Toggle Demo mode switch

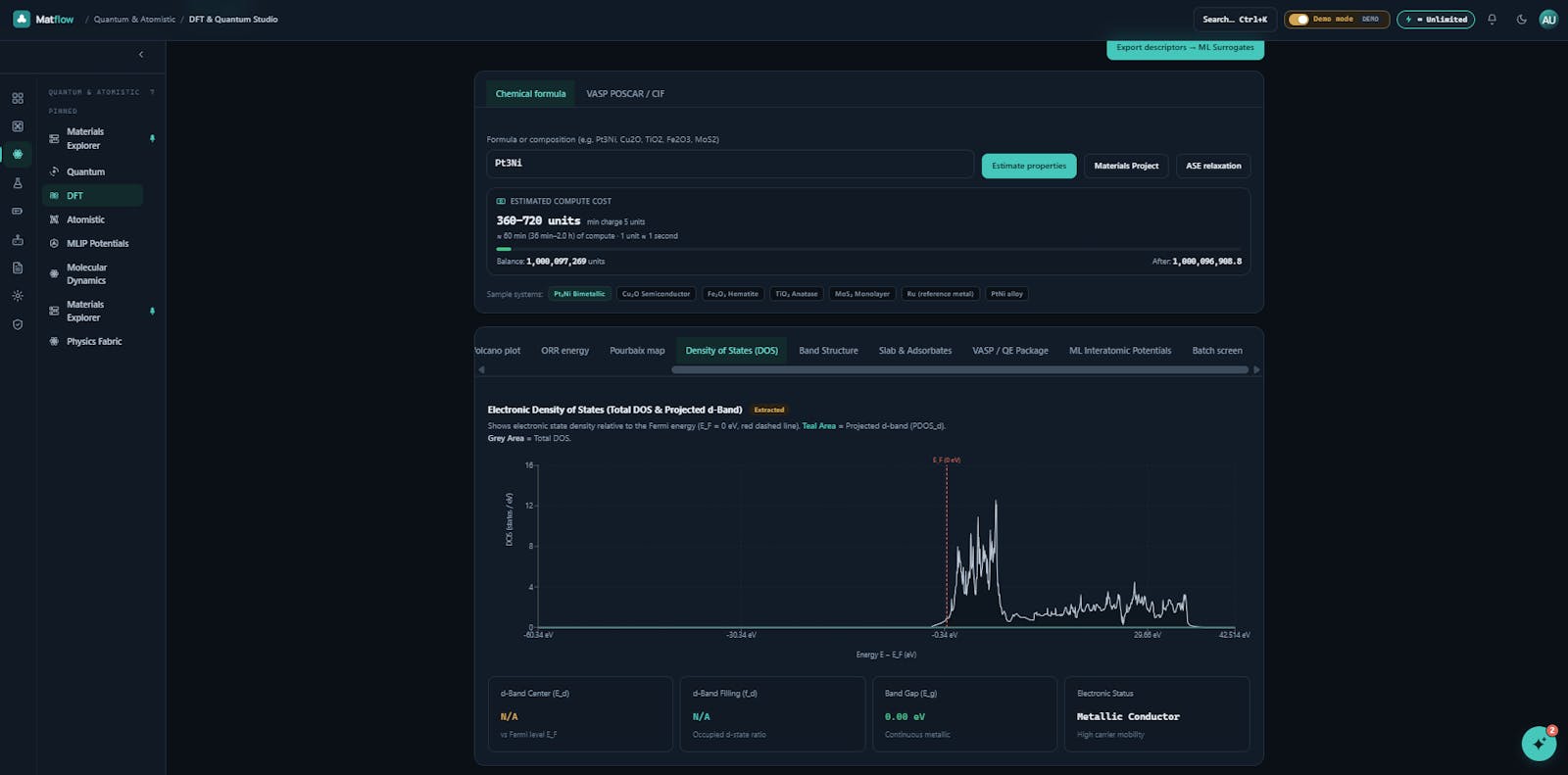tap(1298, 20)
